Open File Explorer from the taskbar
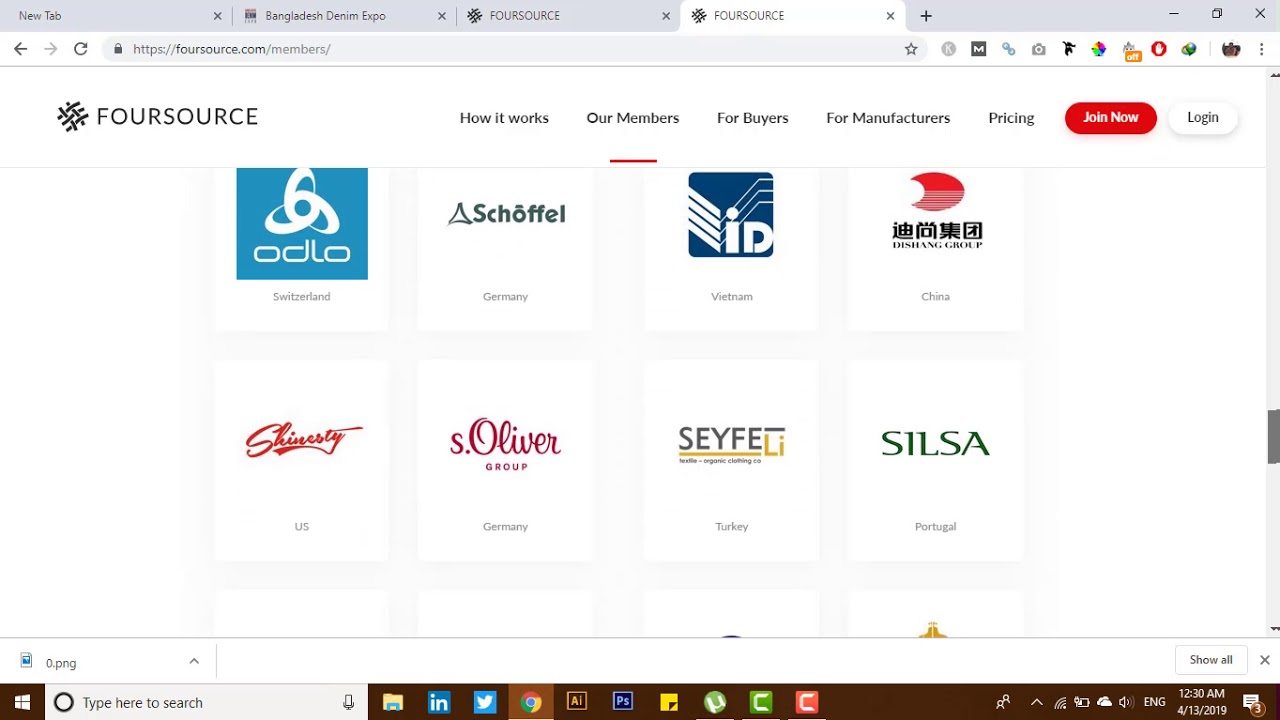1280x720 pixels. (x=393, y=702)
